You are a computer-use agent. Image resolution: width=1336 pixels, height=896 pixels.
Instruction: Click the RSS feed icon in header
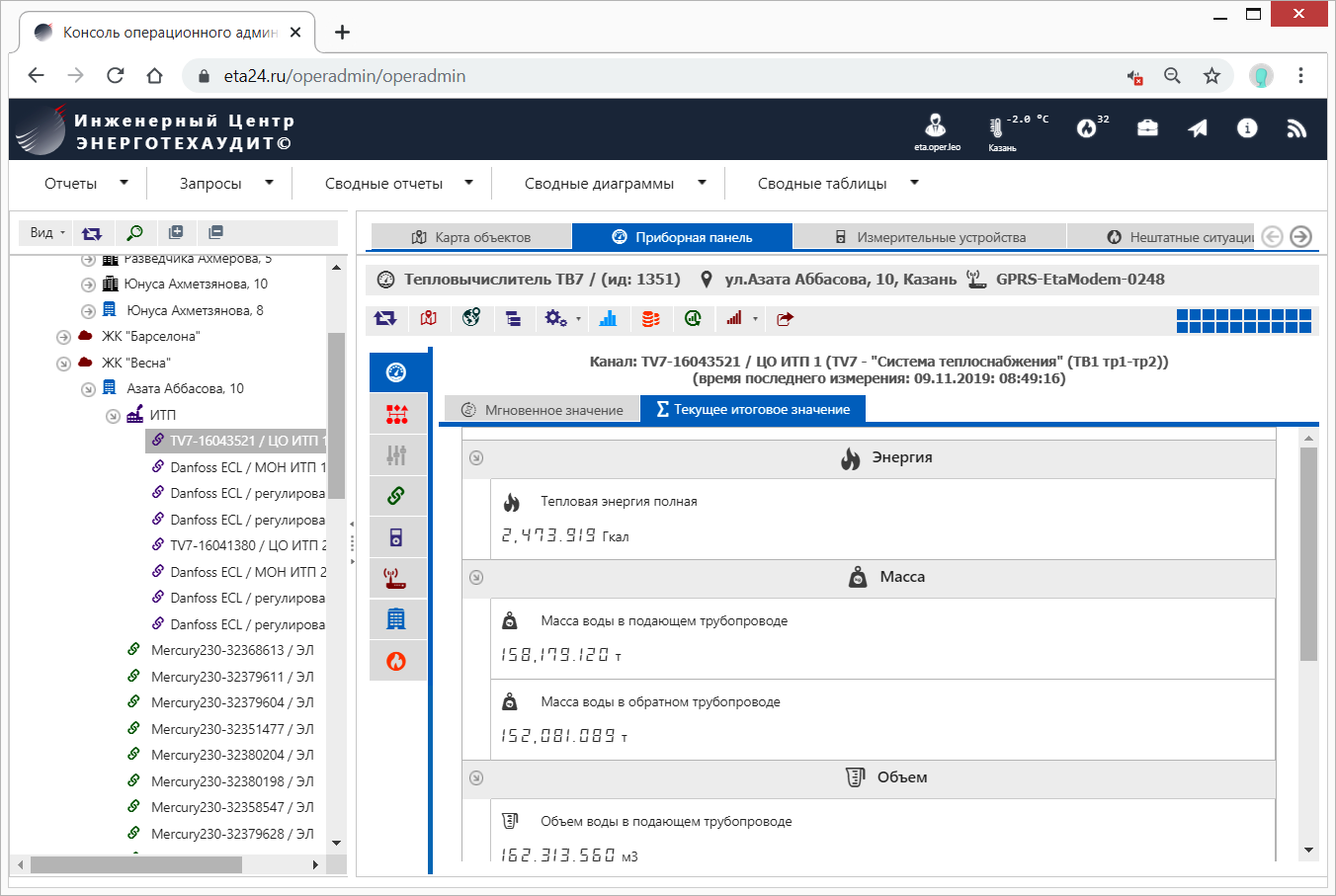(1296, 128)
